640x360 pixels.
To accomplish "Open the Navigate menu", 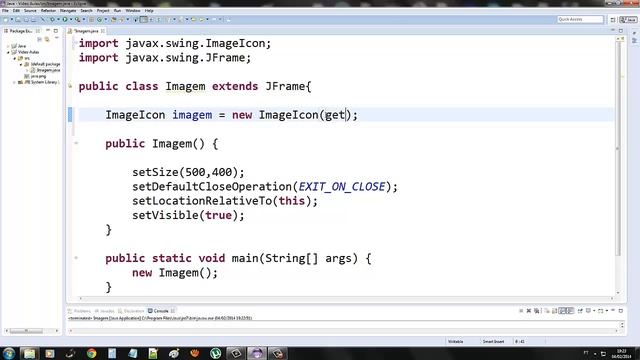I will coord(68,11).
